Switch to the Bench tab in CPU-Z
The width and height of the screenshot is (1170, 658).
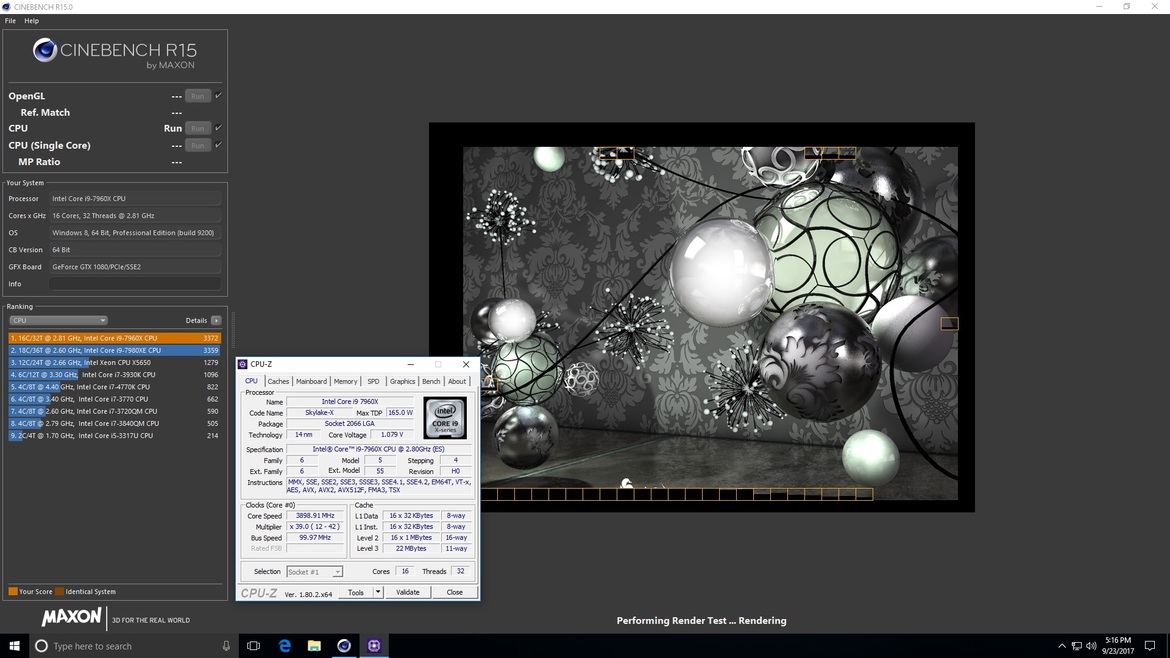[431, 381]
